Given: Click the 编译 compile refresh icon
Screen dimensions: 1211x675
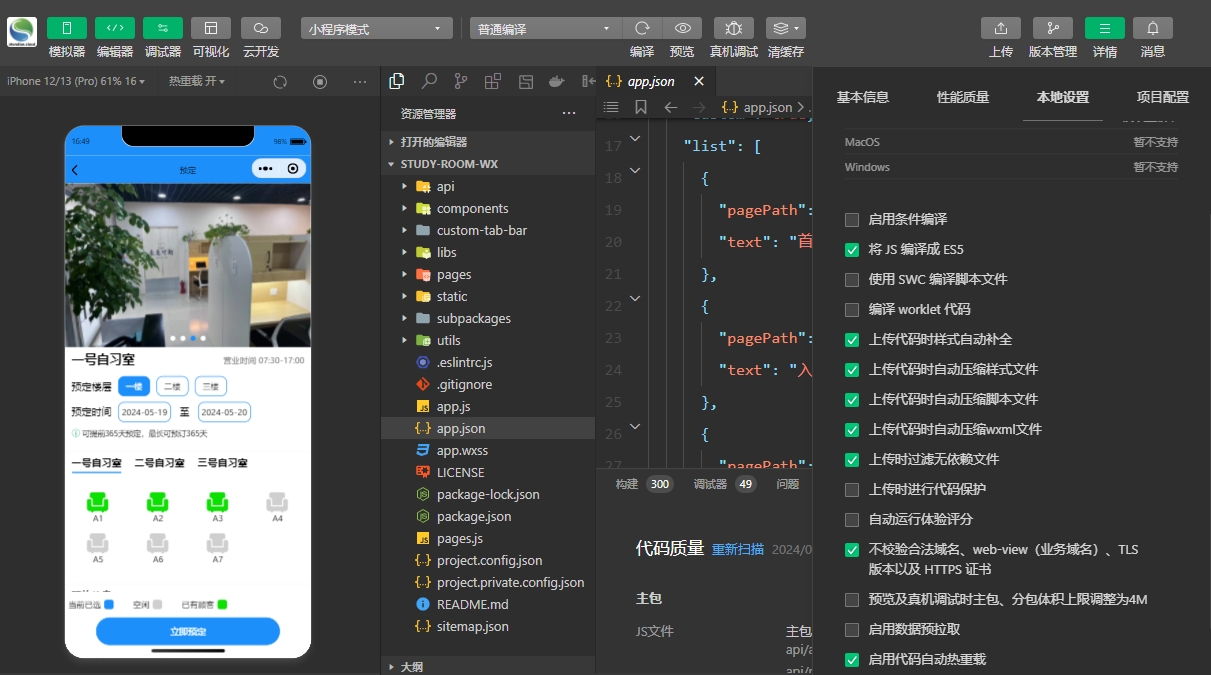Looking at the screenshot, I should 642,28.
